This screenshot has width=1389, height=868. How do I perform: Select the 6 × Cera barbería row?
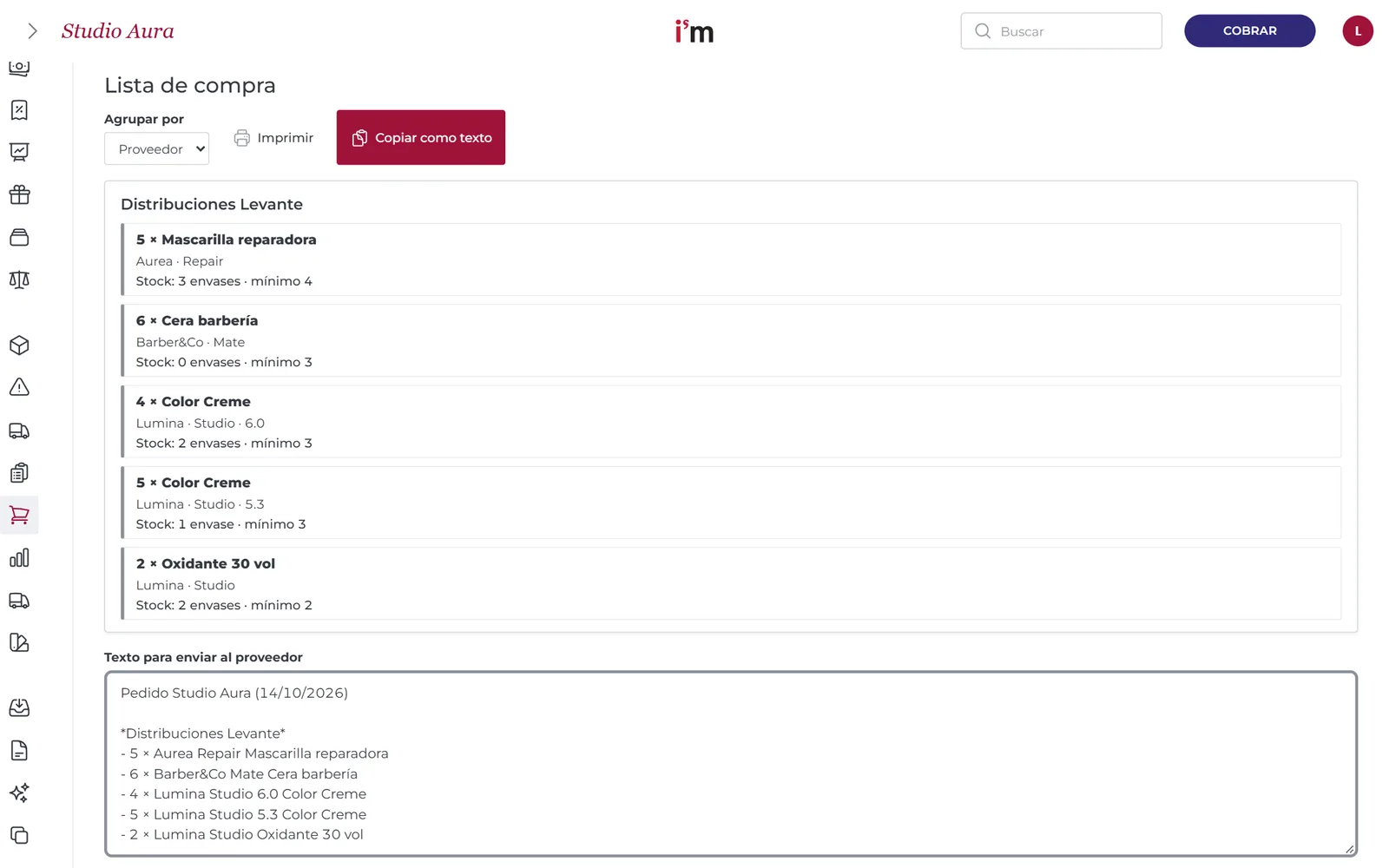(731, 340)
